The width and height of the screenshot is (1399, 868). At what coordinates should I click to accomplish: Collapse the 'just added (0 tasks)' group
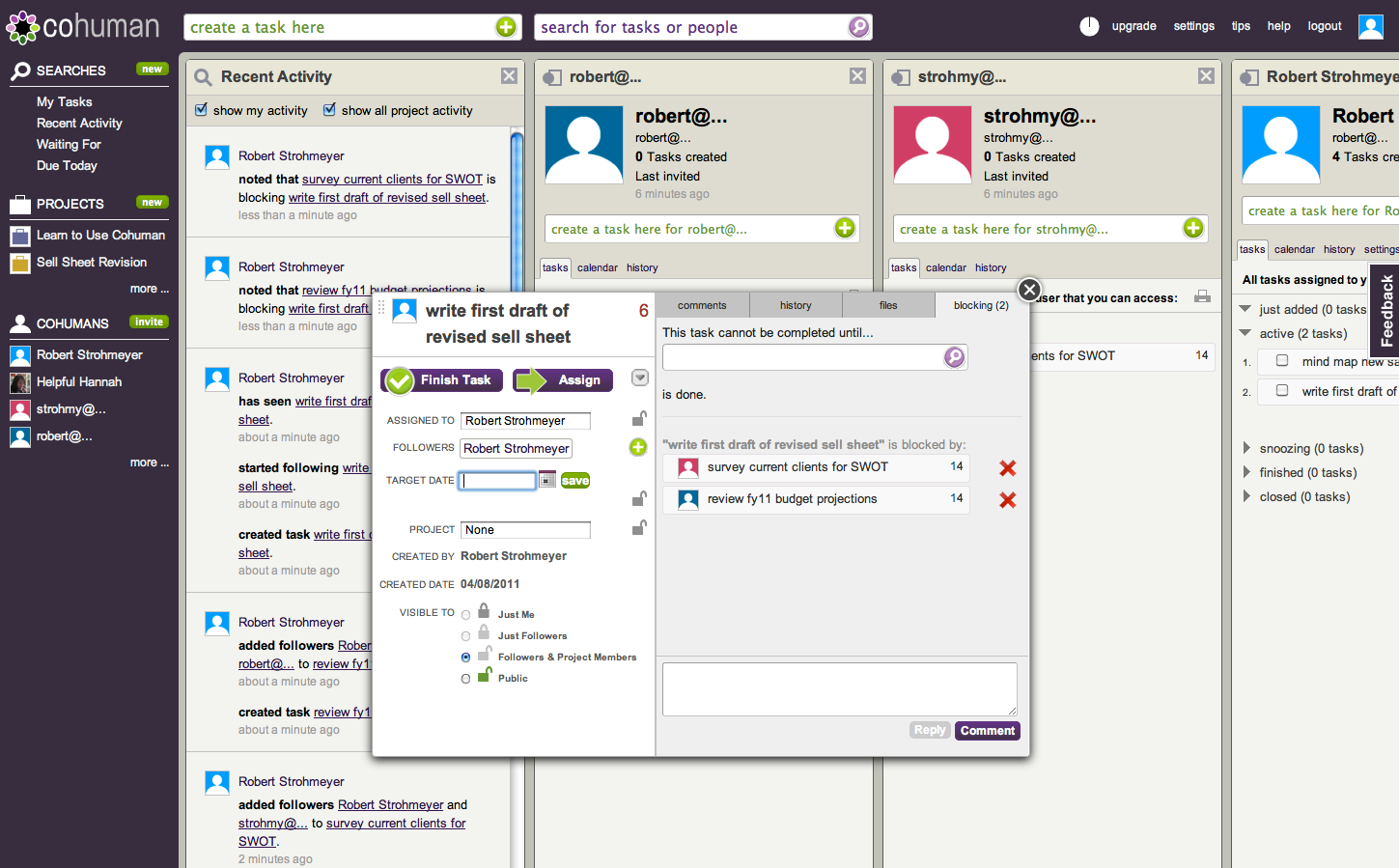click(1245, 309)
